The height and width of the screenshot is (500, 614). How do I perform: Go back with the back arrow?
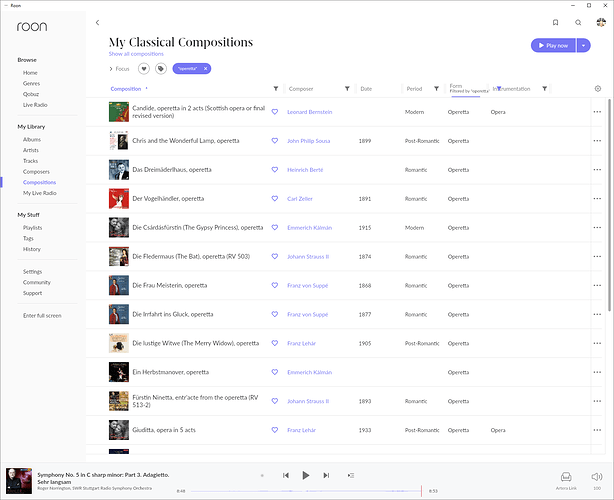pos(98,23)
